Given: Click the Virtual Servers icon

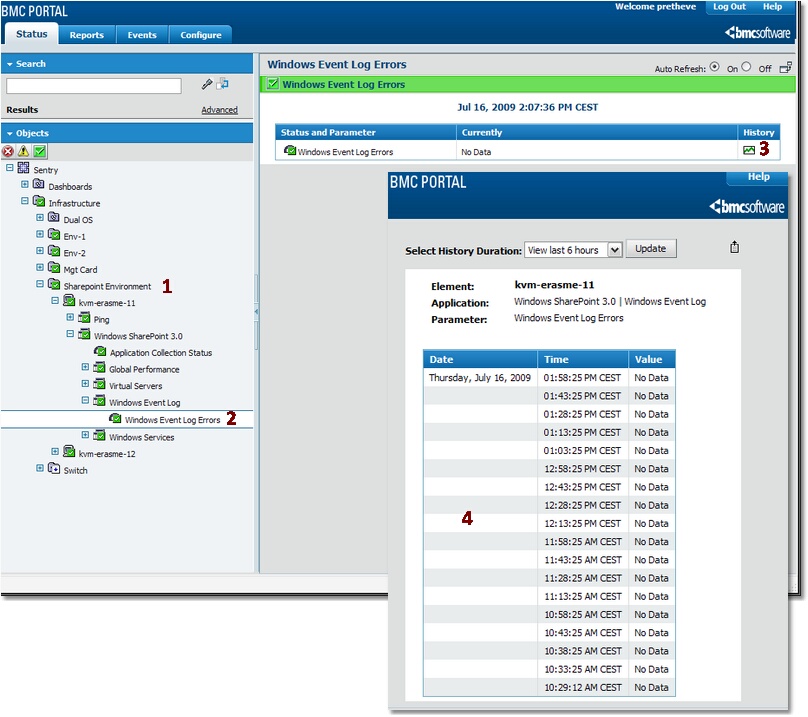Looking at the screenshot, I should (99, 384).
